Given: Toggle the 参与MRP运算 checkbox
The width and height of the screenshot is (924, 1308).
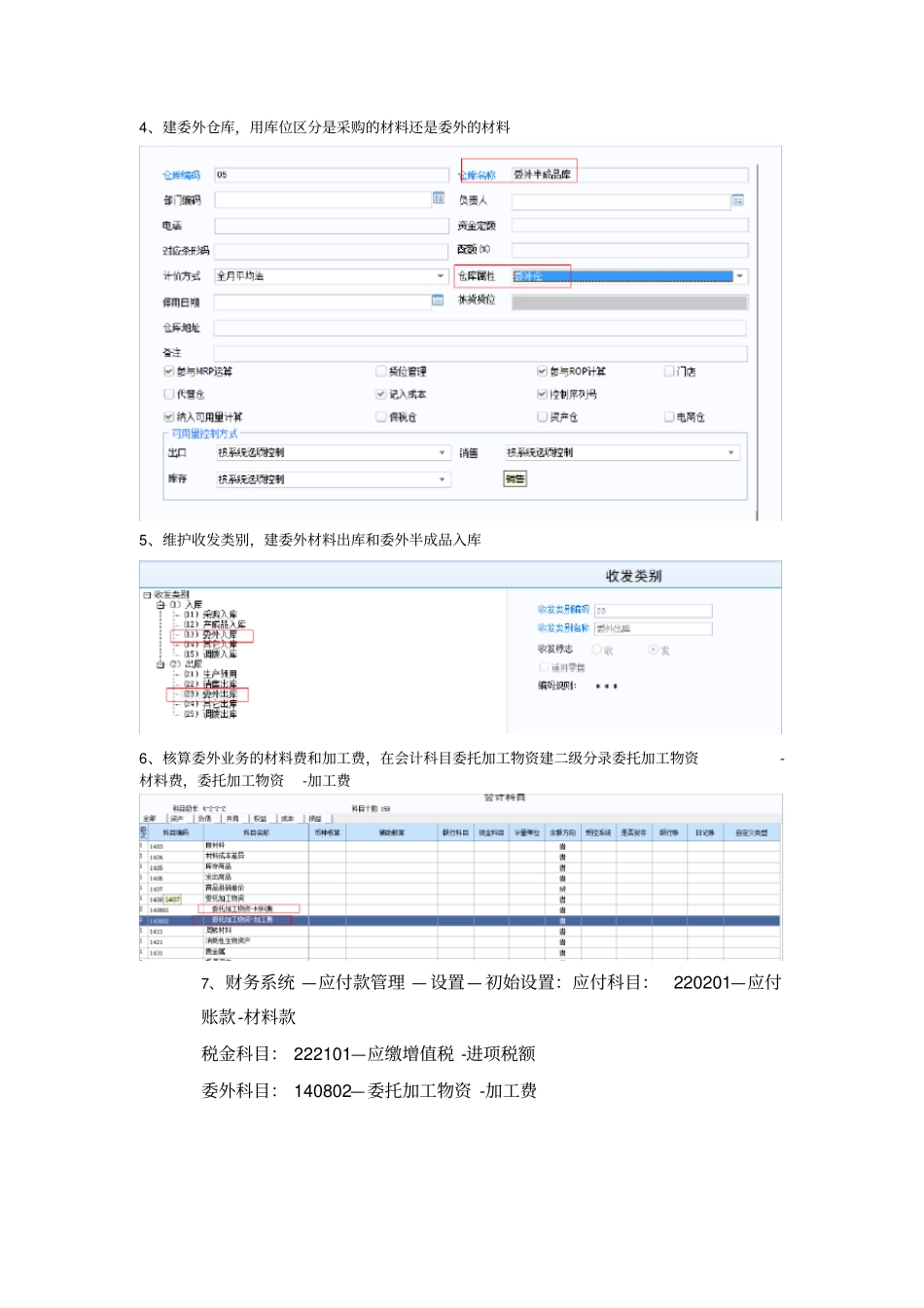Looking at the screenshot, I should (x=169, y=371).
